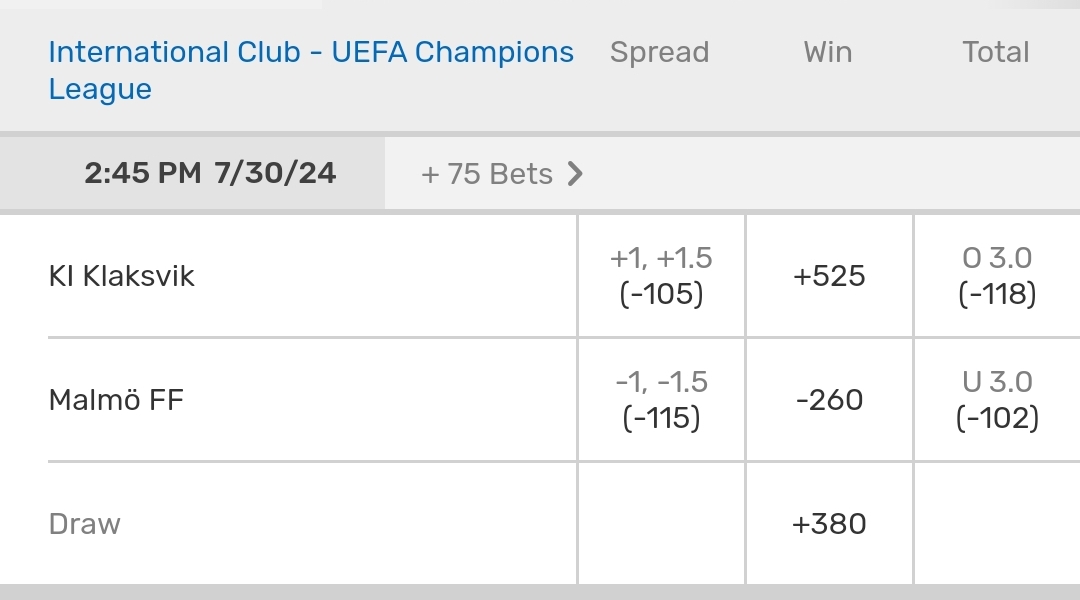Click the empty Total cell in Draw row
This screenshot has height=600, width=1080.
coord(997,524)
